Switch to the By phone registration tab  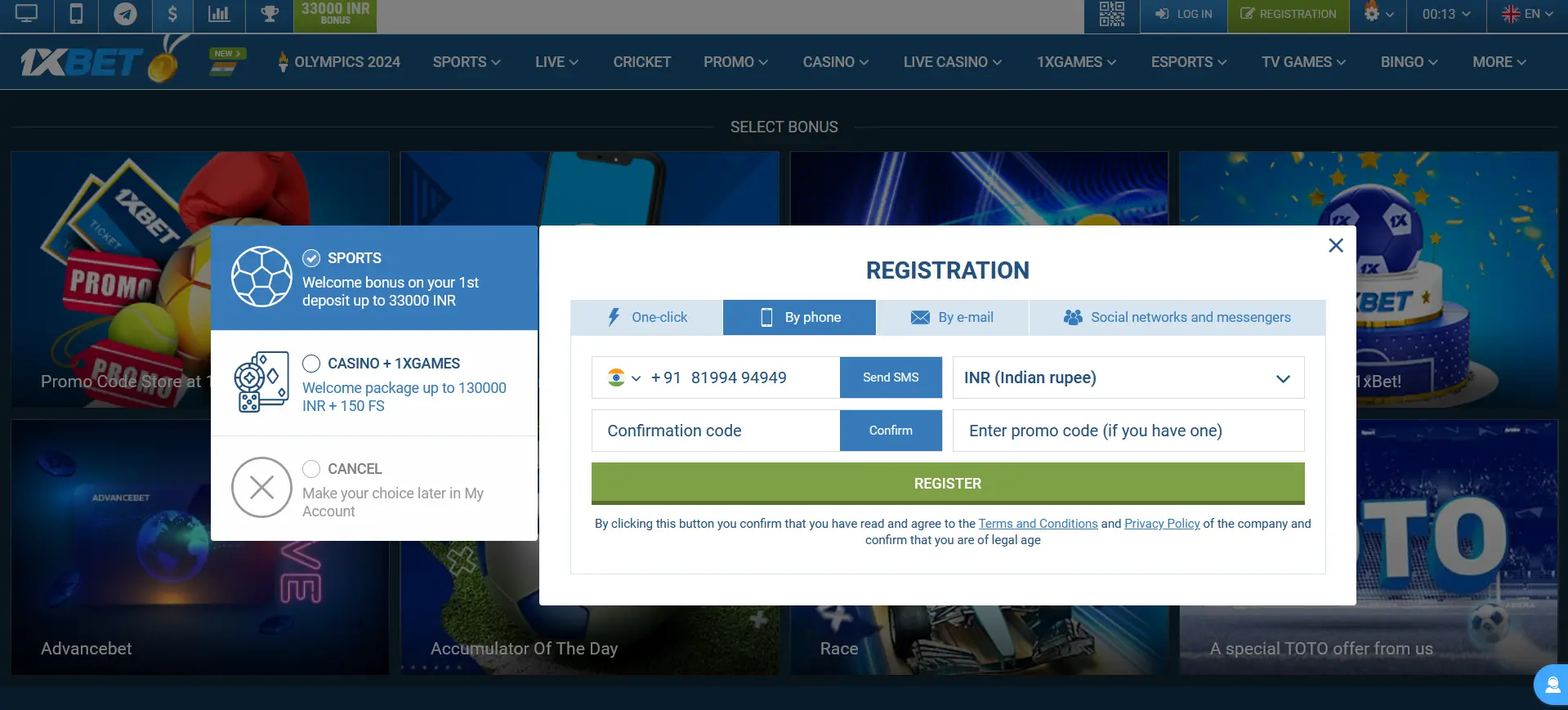coord(799,317)
